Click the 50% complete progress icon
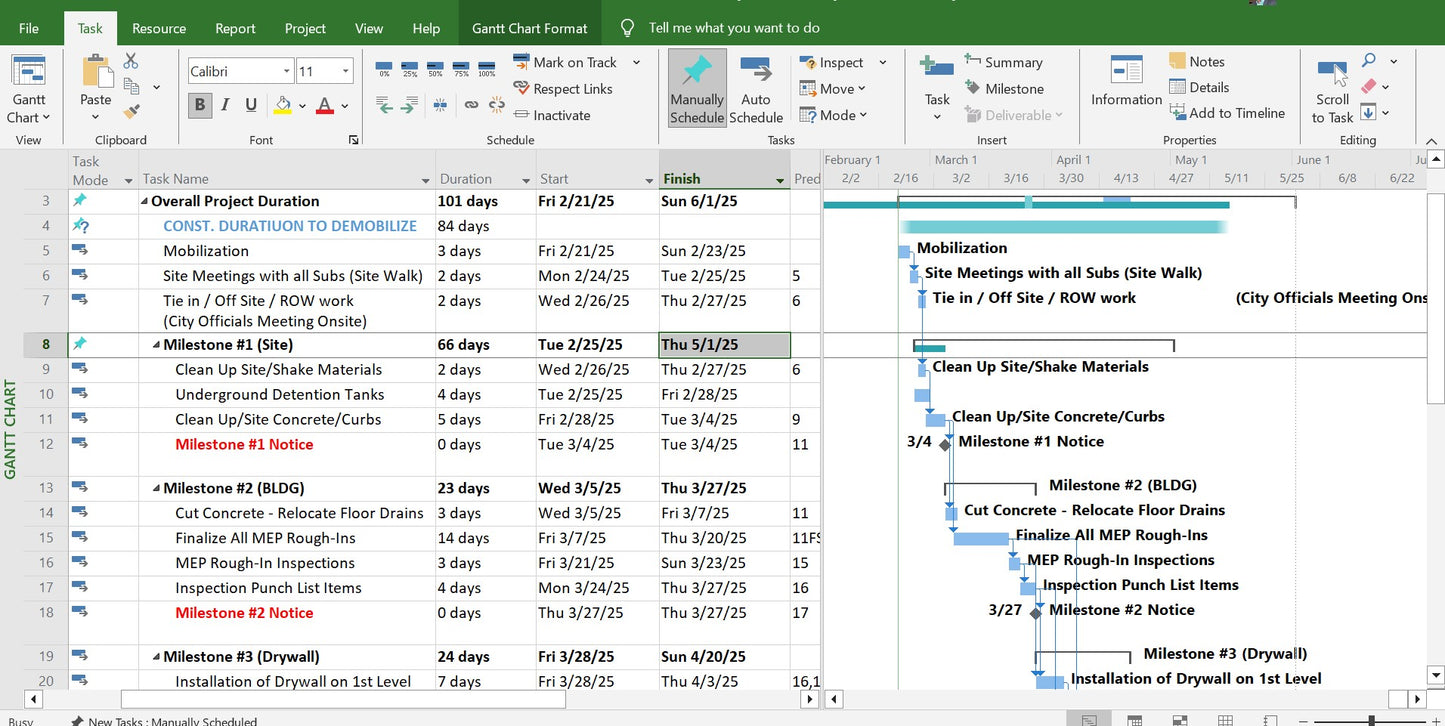 coord(436,68)
